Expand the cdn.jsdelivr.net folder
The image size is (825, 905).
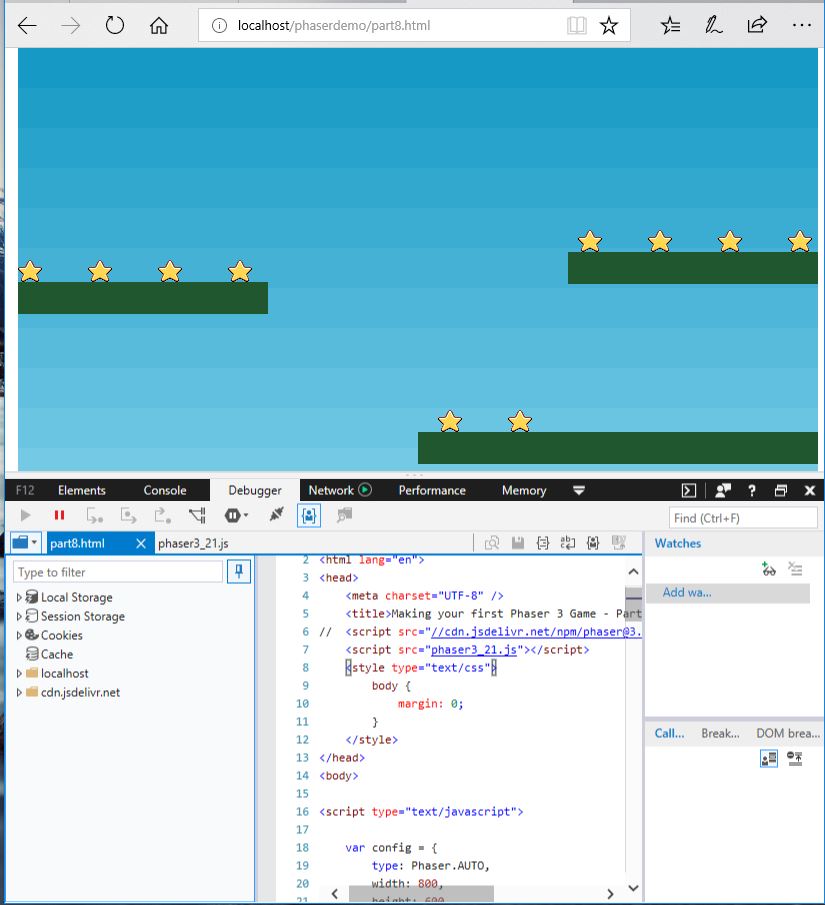click(19, 692)
